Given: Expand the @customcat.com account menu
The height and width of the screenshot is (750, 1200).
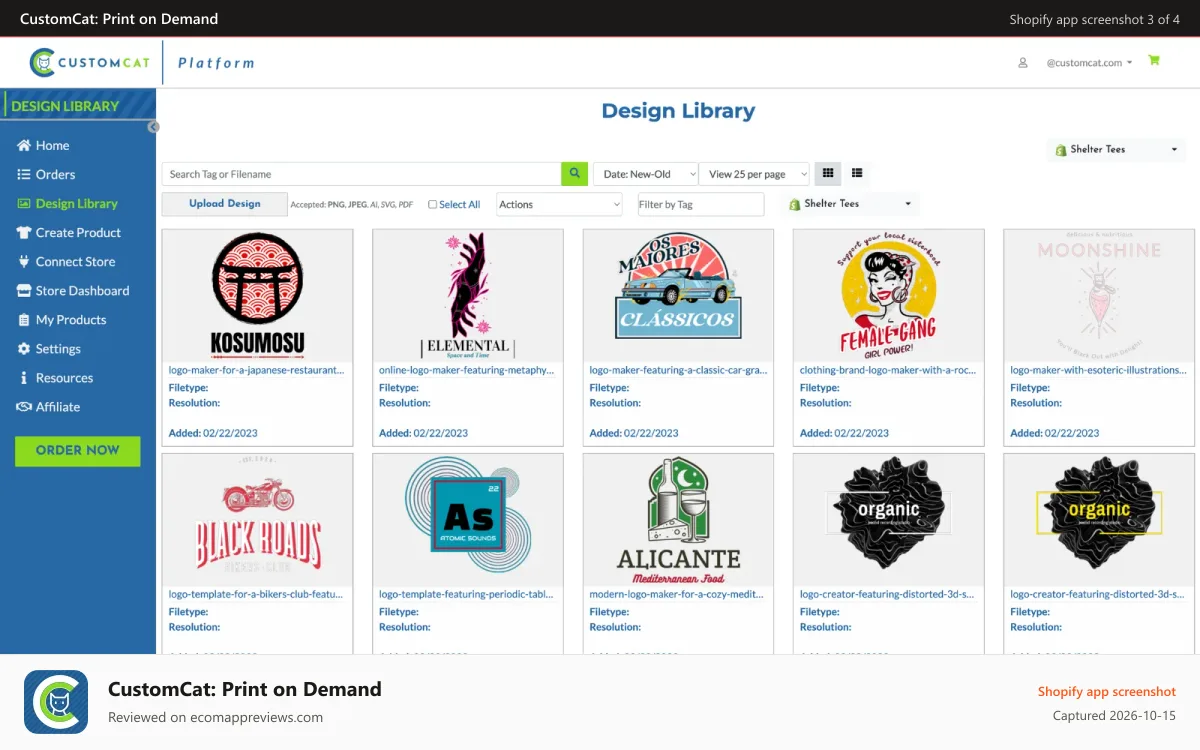Looking at the screenshot, I should (x=1090, y=62).
